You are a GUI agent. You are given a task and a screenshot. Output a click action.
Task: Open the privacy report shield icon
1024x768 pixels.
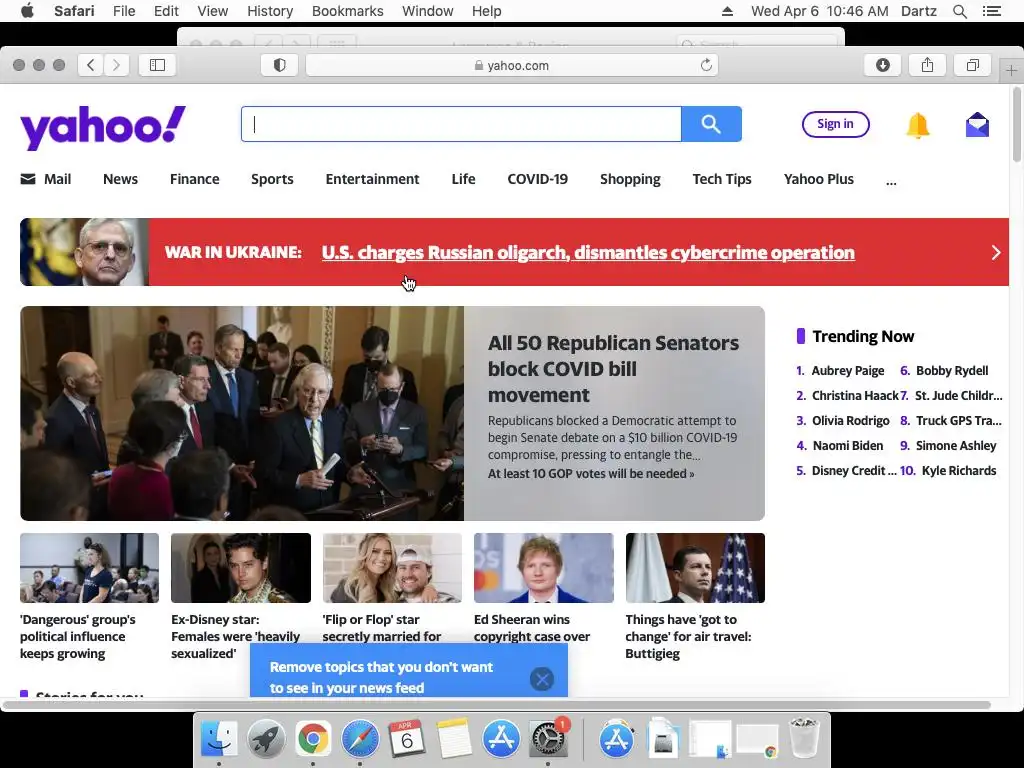click(280, 65)
